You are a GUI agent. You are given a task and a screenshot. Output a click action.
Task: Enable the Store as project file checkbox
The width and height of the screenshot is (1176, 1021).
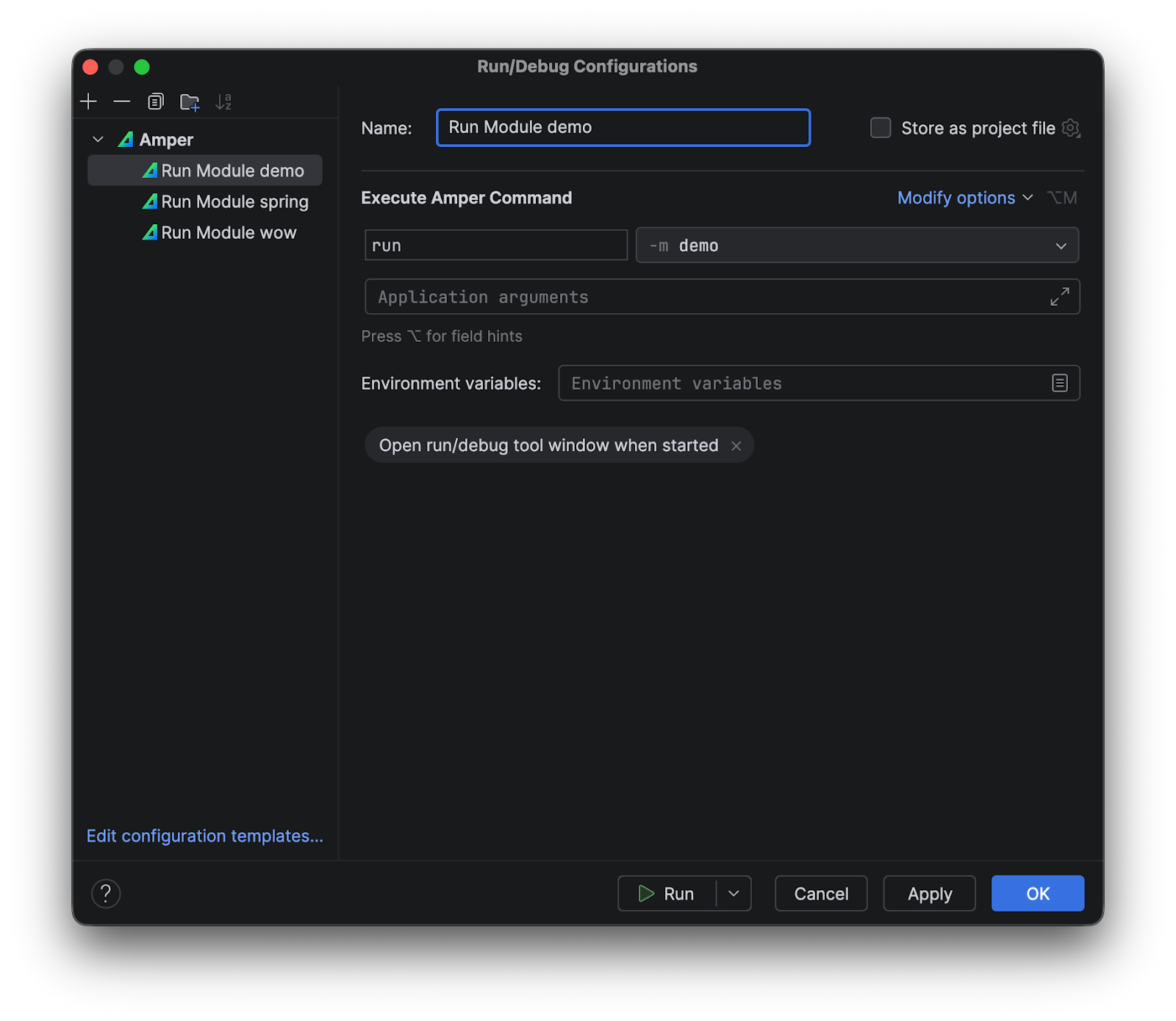[881, 128]
